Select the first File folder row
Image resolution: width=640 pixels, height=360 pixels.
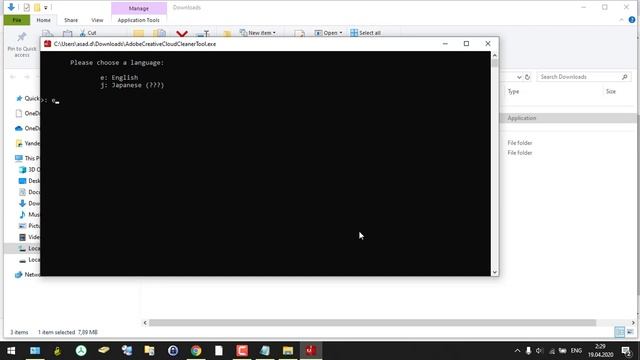[x=520, y=143]
